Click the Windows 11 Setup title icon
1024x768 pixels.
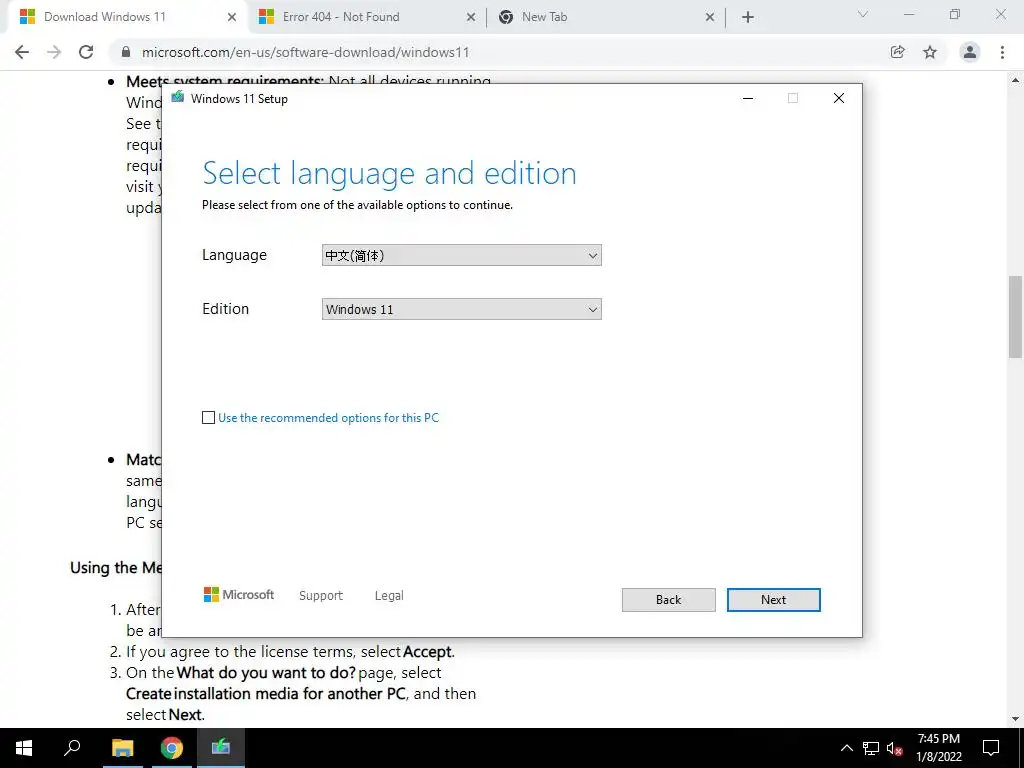(x=178, y=98)
